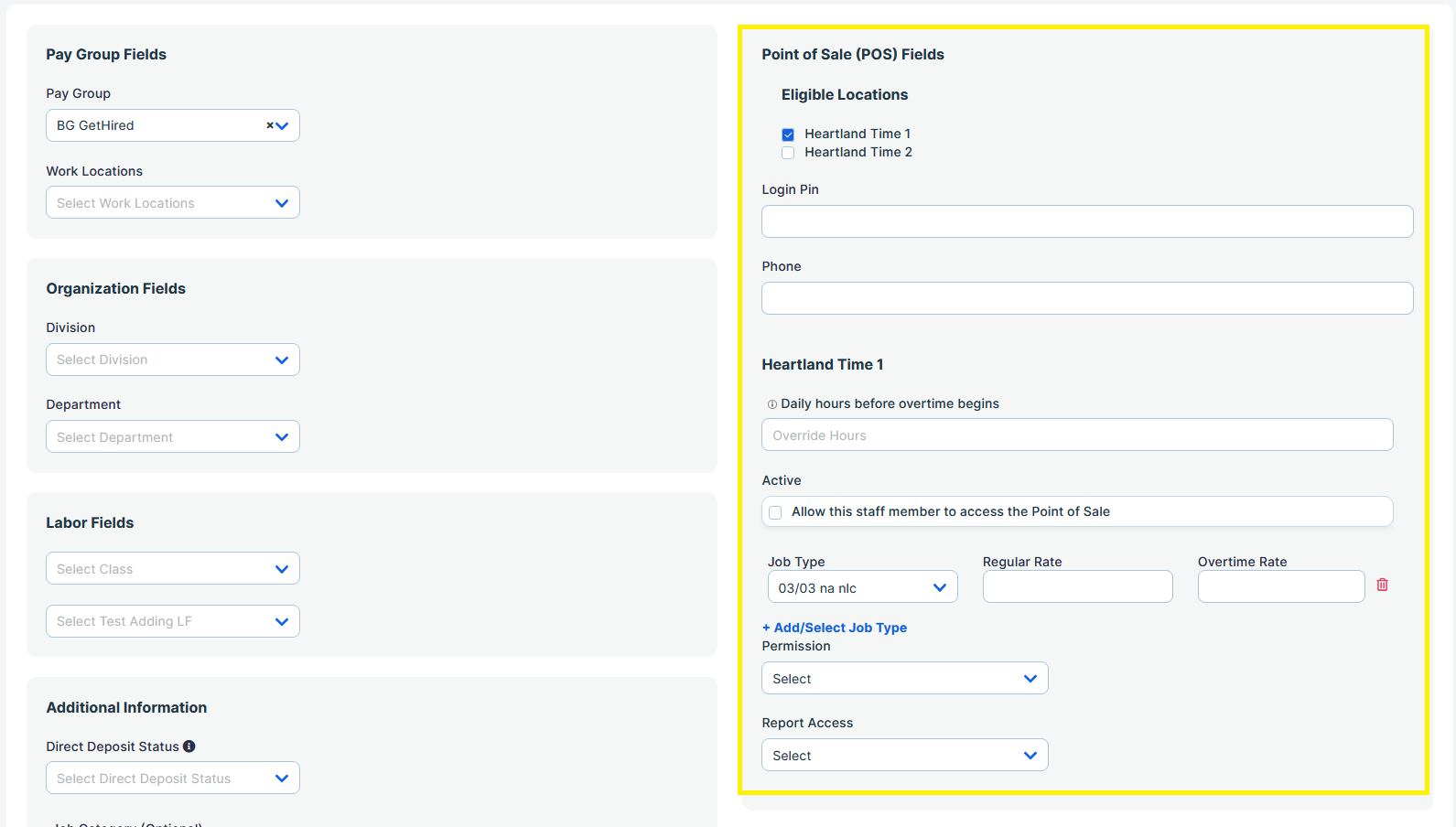1456x827 pixels.
Task: Delete the job type row with trash icon
Action: pos(1382,585)
